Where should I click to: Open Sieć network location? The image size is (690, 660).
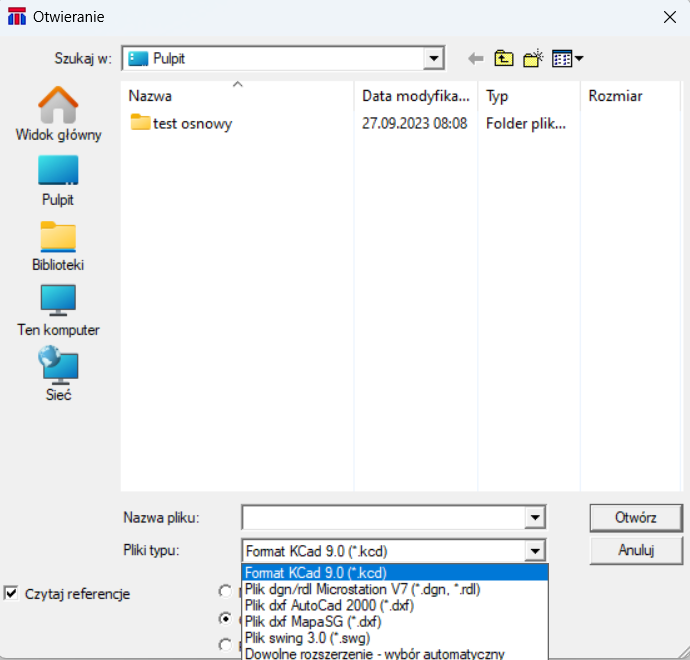point(58,375)
